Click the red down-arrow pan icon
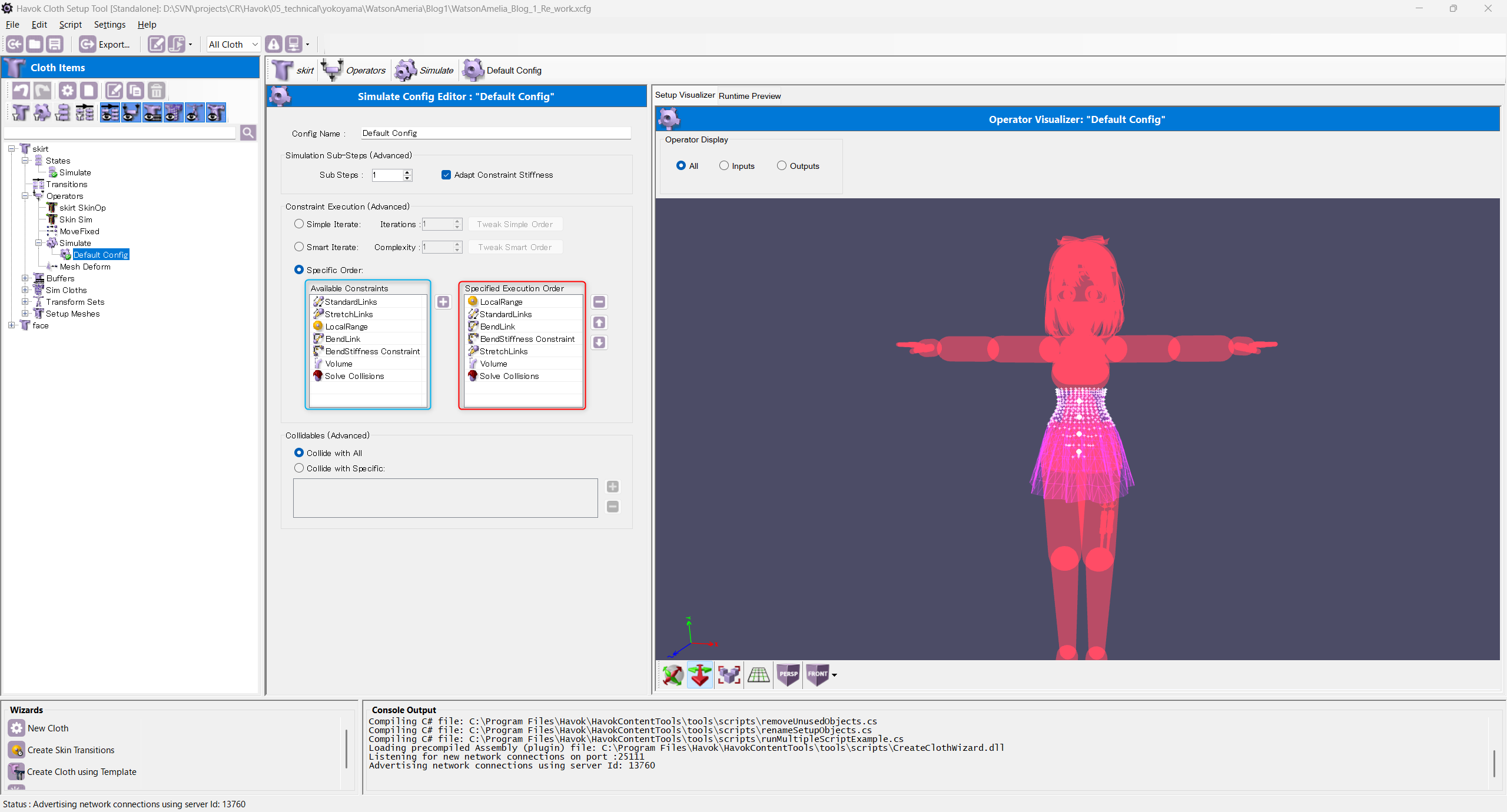1507x812 pixels. [700, 675]
